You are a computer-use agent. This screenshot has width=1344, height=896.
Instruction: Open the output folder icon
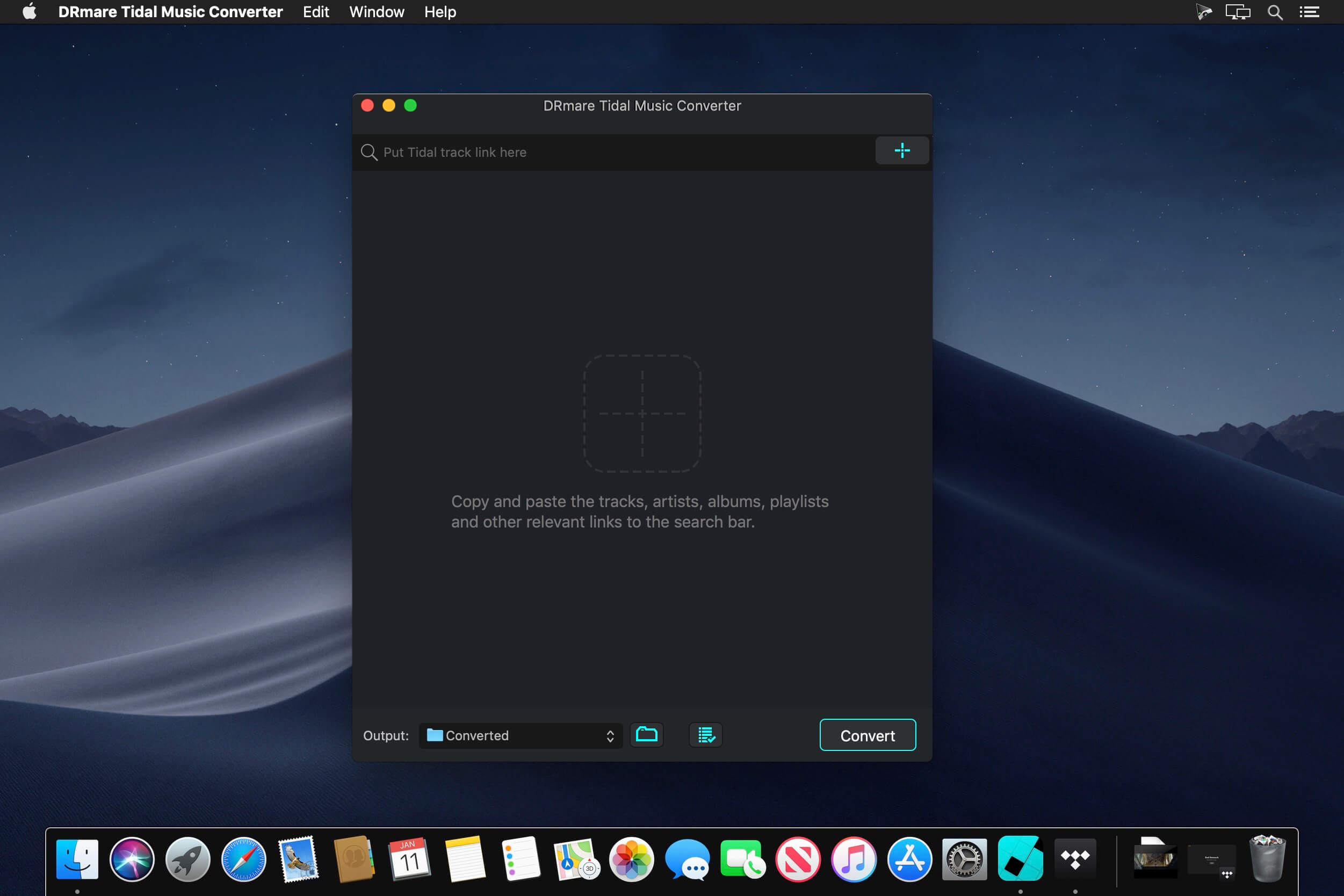tap(646, 735)
